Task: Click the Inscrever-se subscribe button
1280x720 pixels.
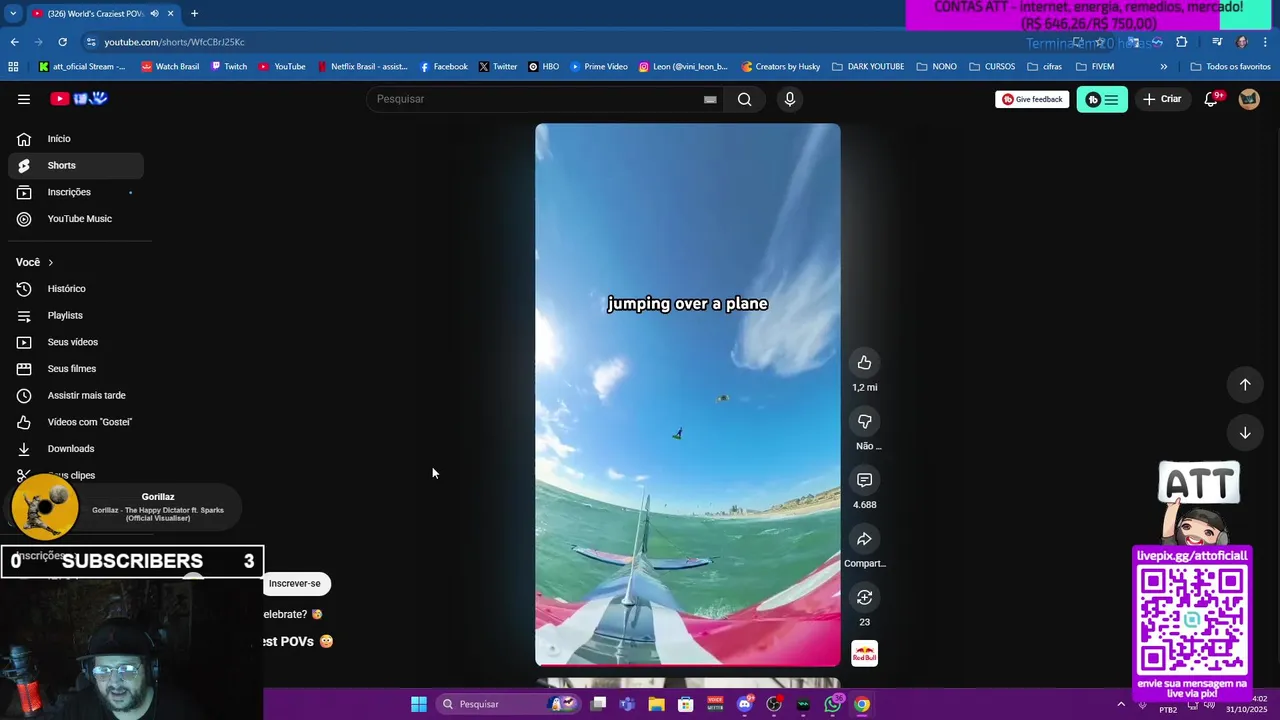Action: (x=295, y=583)
